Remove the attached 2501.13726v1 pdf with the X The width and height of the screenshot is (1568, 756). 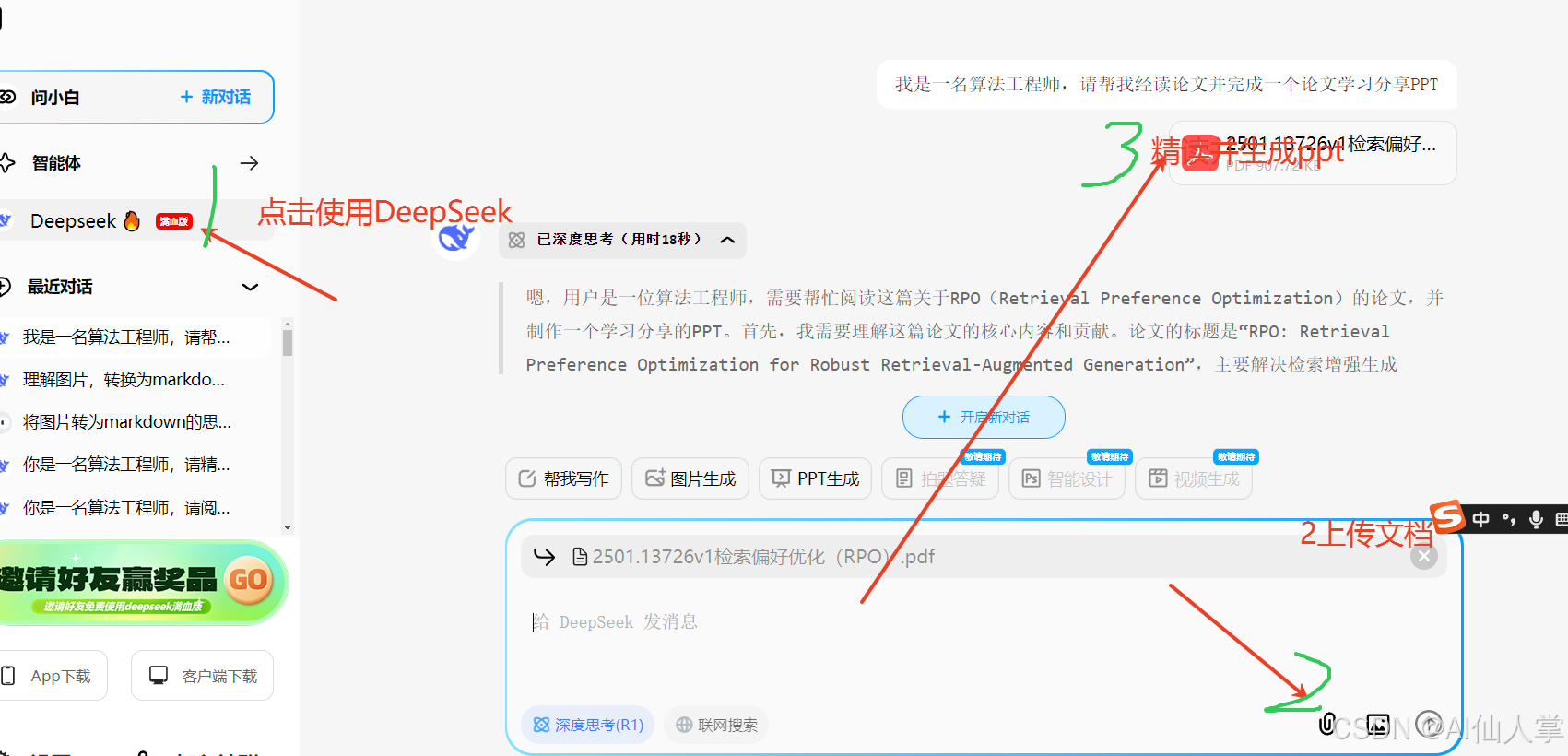coord(1424,556)
